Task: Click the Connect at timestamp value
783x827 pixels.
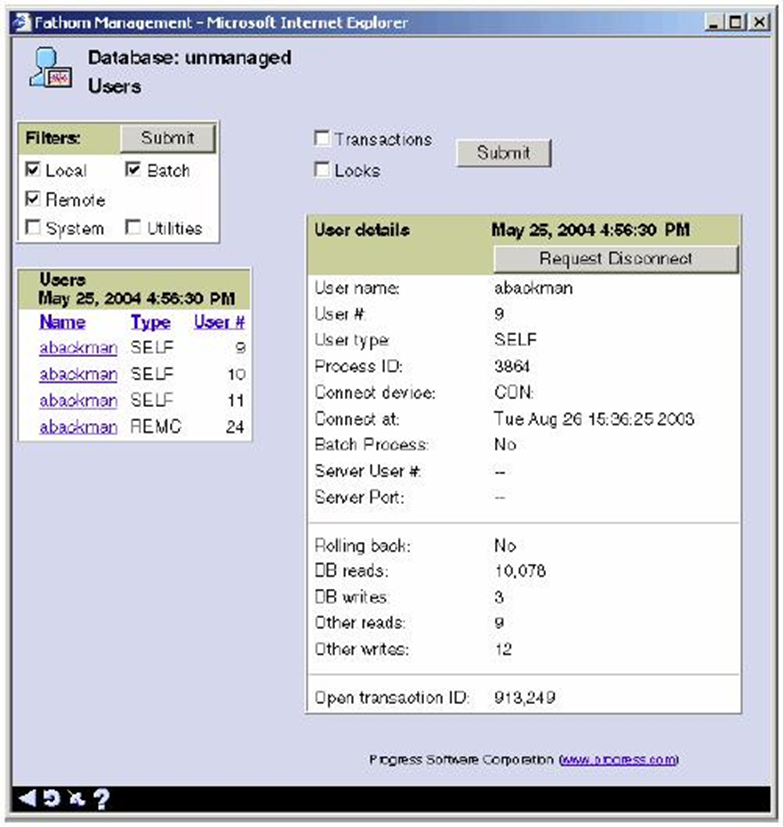Action: point(594,419)
